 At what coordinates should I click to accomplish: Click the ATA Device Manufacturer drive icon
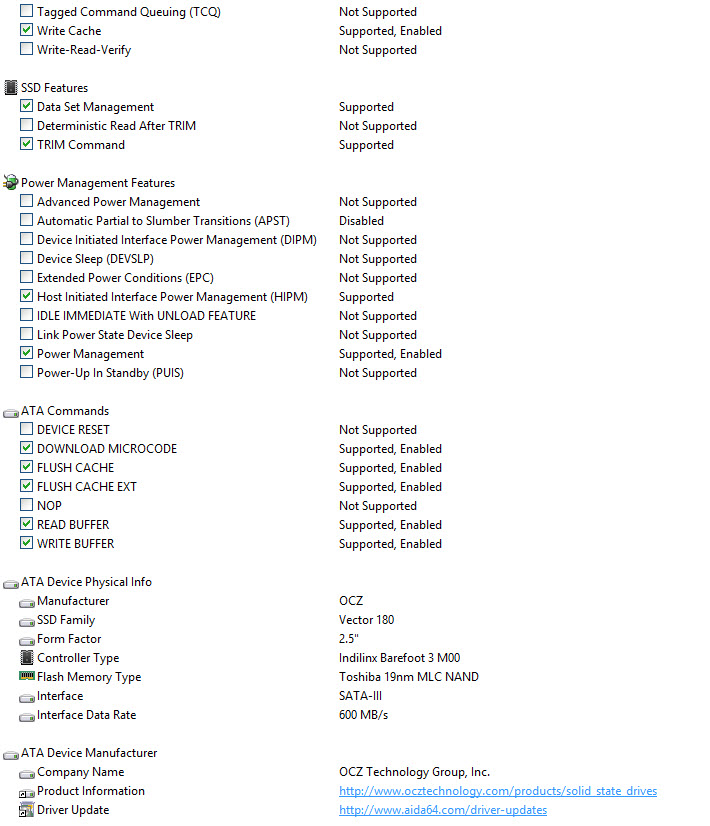tap(11, 754)
